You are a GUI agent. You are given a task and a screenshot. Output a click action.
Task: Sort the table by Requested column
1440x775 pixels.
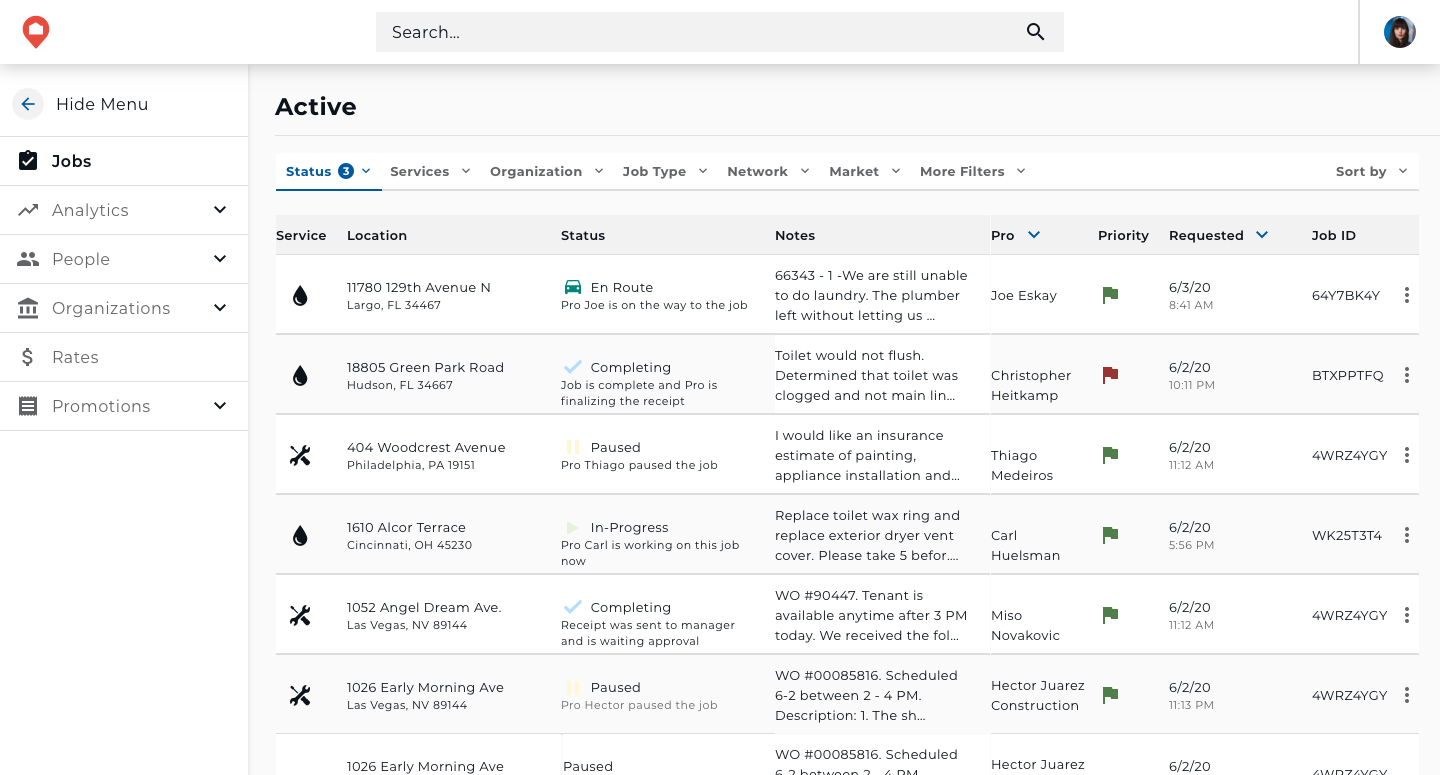point(1262,235)
